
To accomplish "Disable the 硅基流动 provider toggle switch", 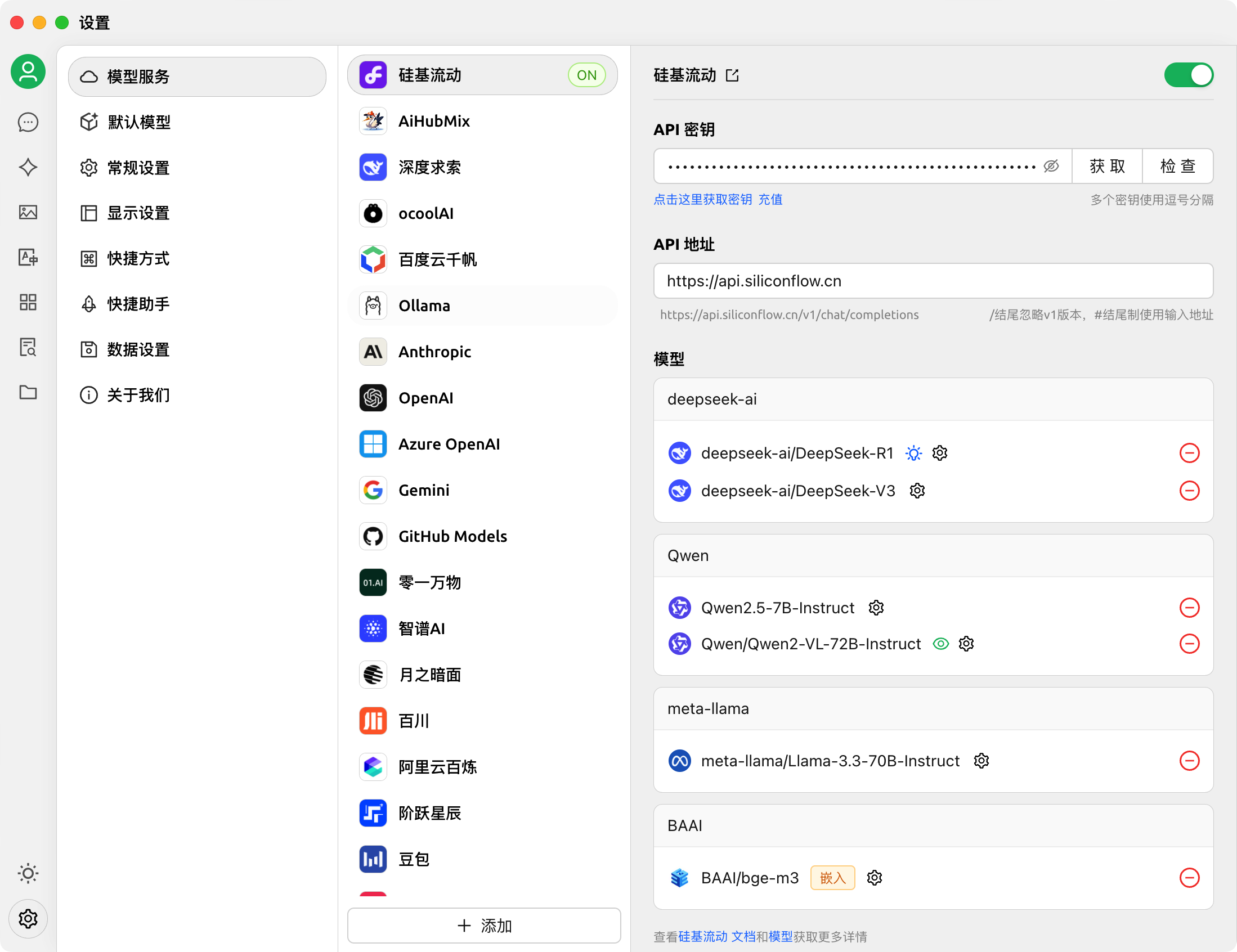I will (x=1188, y=75).
